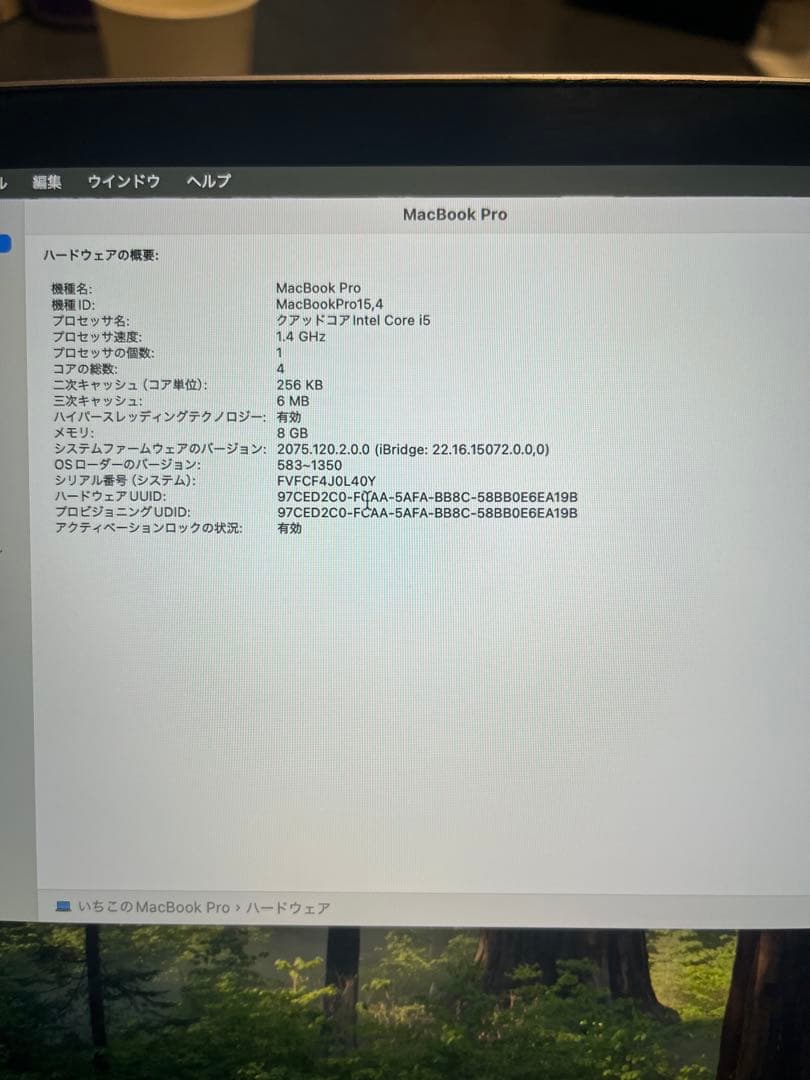Click the blue selected item on the left edge
This screenshot has height=1080, width=810.
(x=7, y=243)
